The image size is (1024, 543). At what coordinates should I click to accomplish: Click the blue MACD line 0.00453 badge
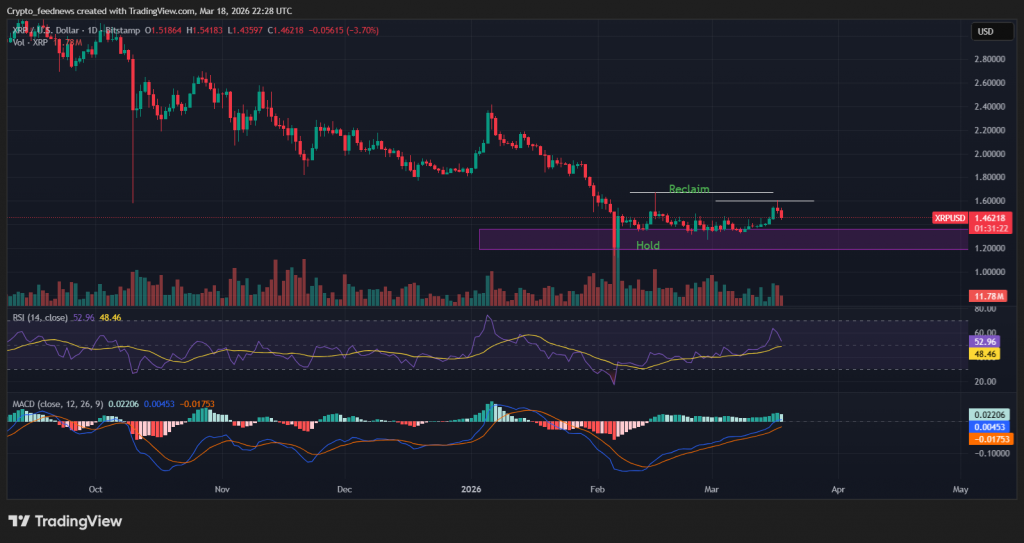point(988,426)
